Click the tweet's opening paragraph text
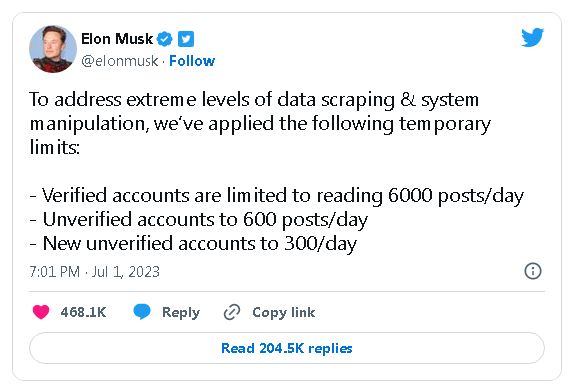The width and height of the screenshot is (570, 384). point(260,123)
